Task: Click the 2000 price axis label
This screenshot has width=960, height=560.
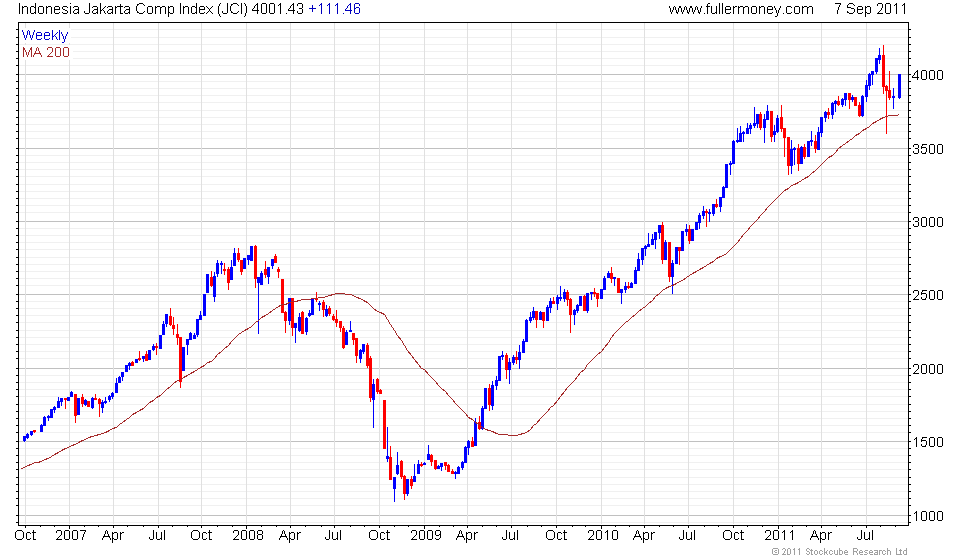Action: coord(928,369)
